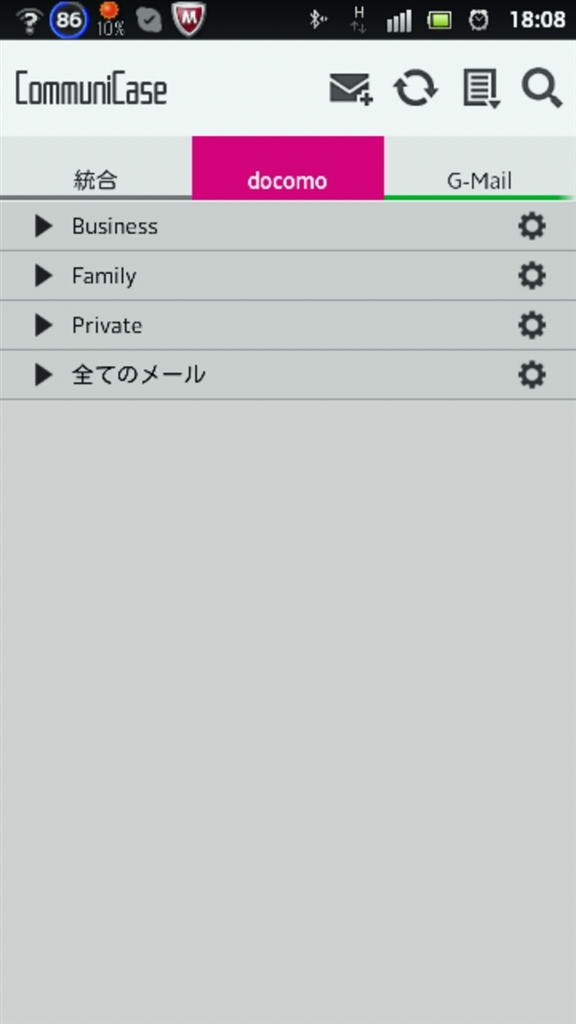Open settings gear for Family folder
576x1024 pixels.
click(532, 276)
